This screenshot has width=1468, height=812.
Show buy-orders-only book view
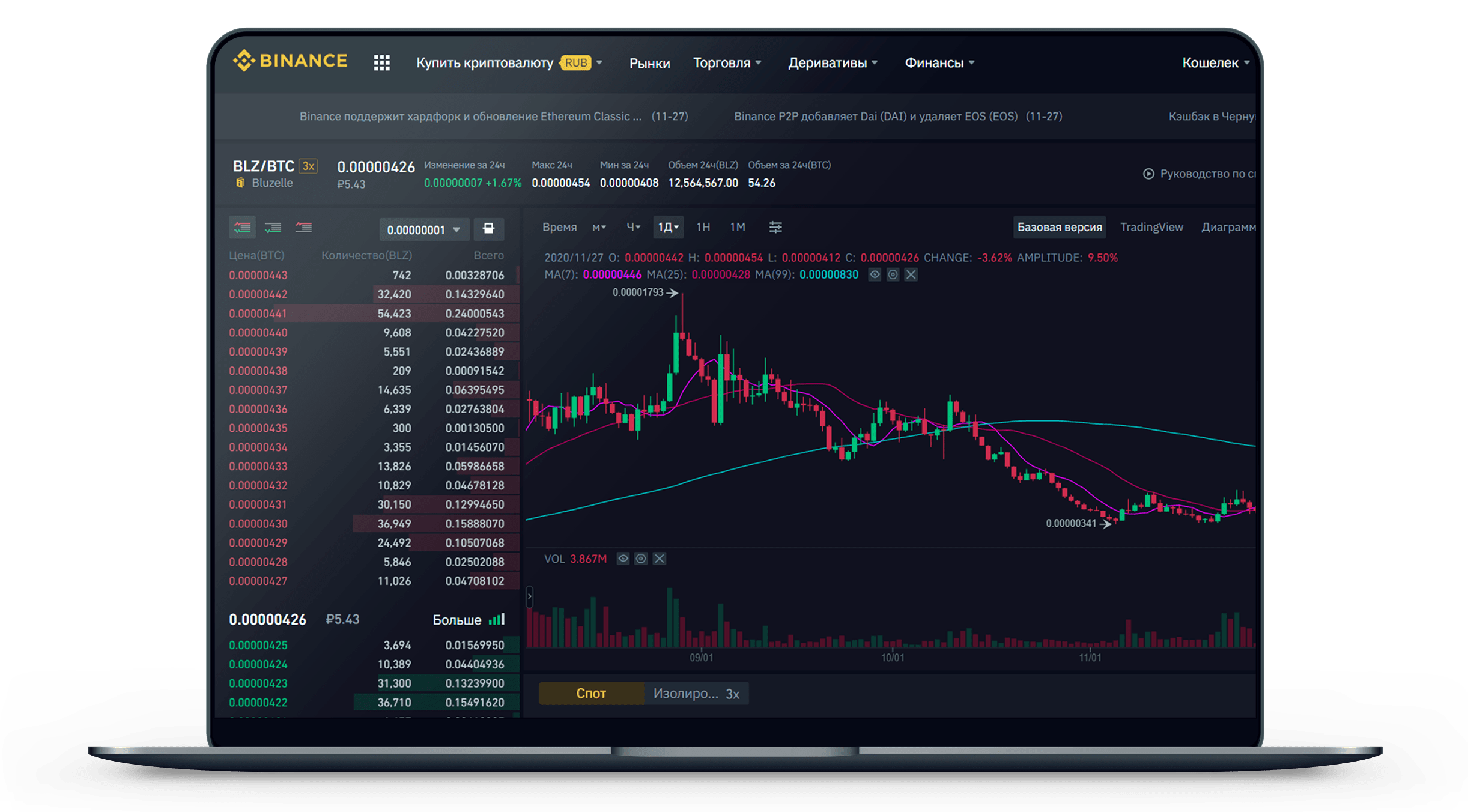click(273, 227)
